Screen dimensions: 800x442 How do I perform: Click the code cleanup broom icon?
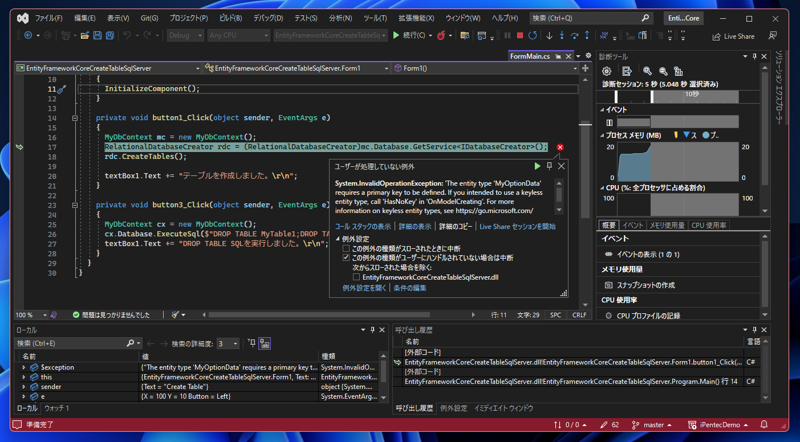pos(175,315)
